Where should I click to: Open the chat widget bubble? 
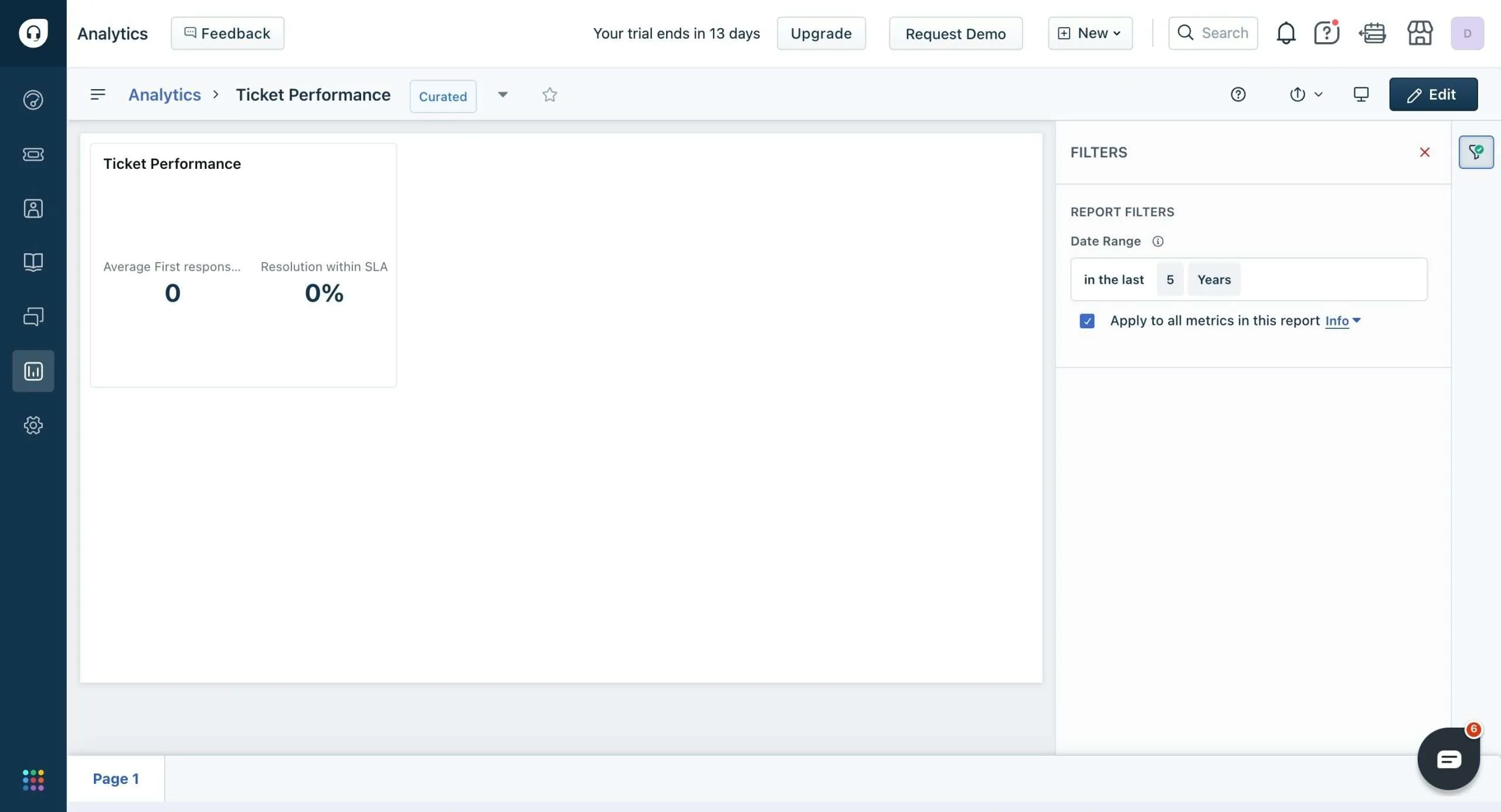(1448, 759)
